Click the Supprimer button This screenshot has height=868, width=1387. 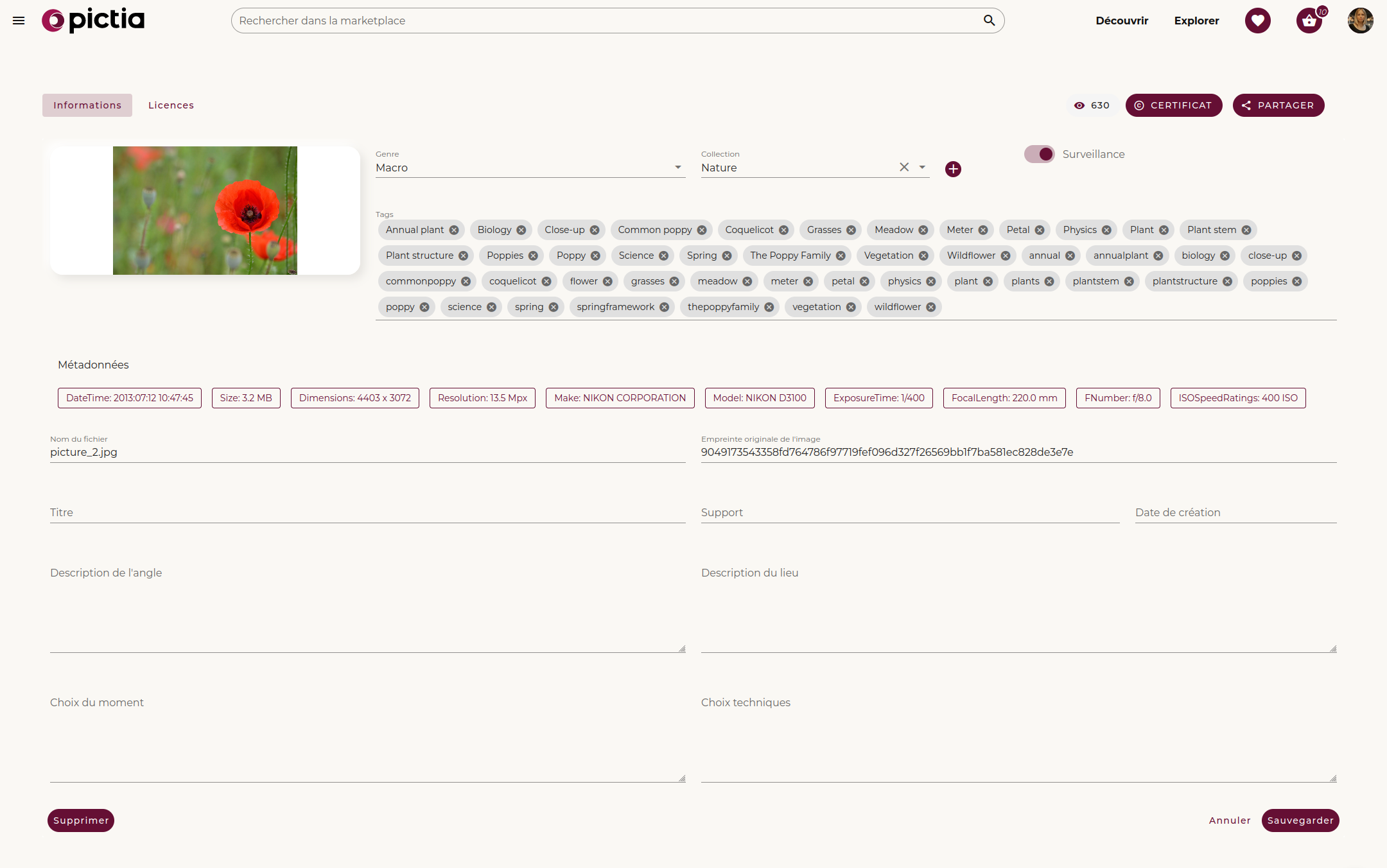[x=81, y=820]
